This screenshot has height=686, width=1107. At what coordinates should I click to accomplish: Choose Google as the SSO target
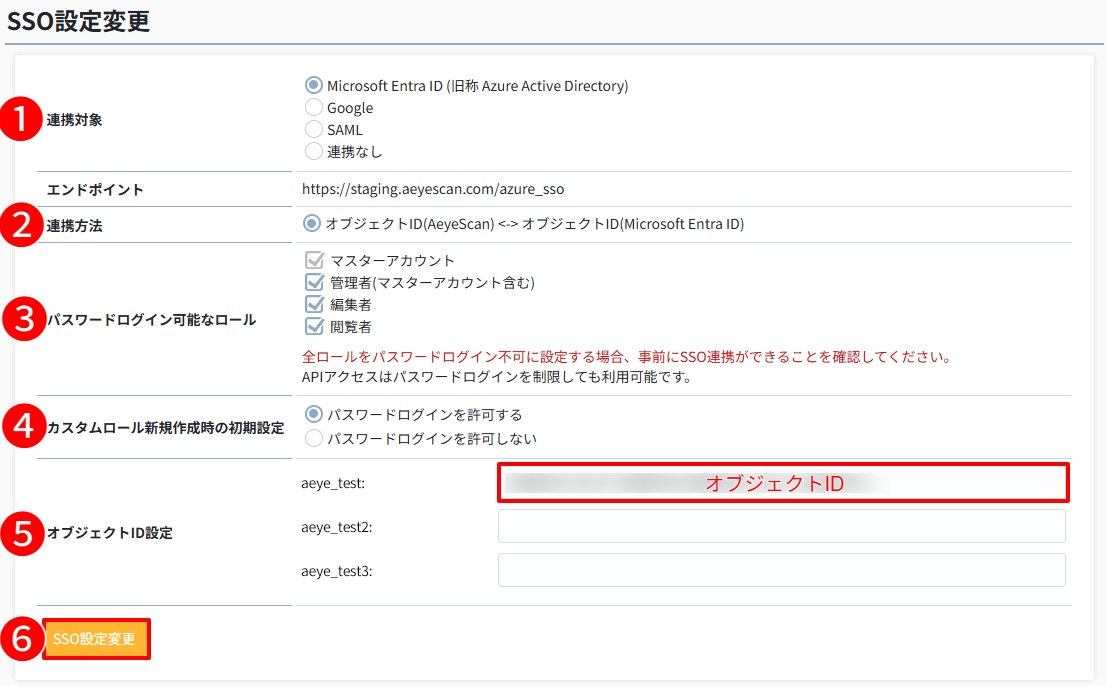(x=314, y=108)
